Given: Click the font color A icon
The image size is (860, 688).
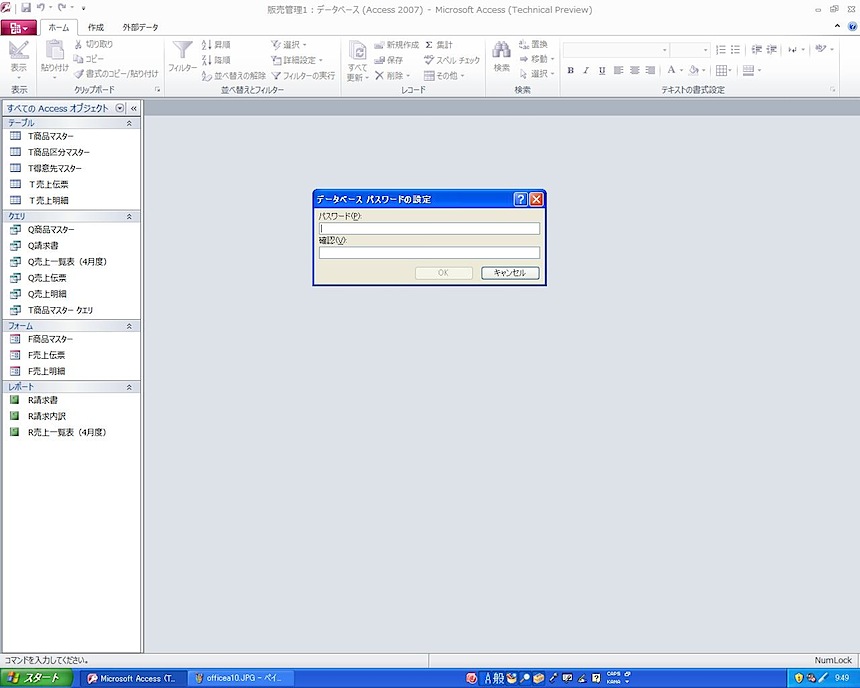Looking at the screenshot, I should (671, 70).
